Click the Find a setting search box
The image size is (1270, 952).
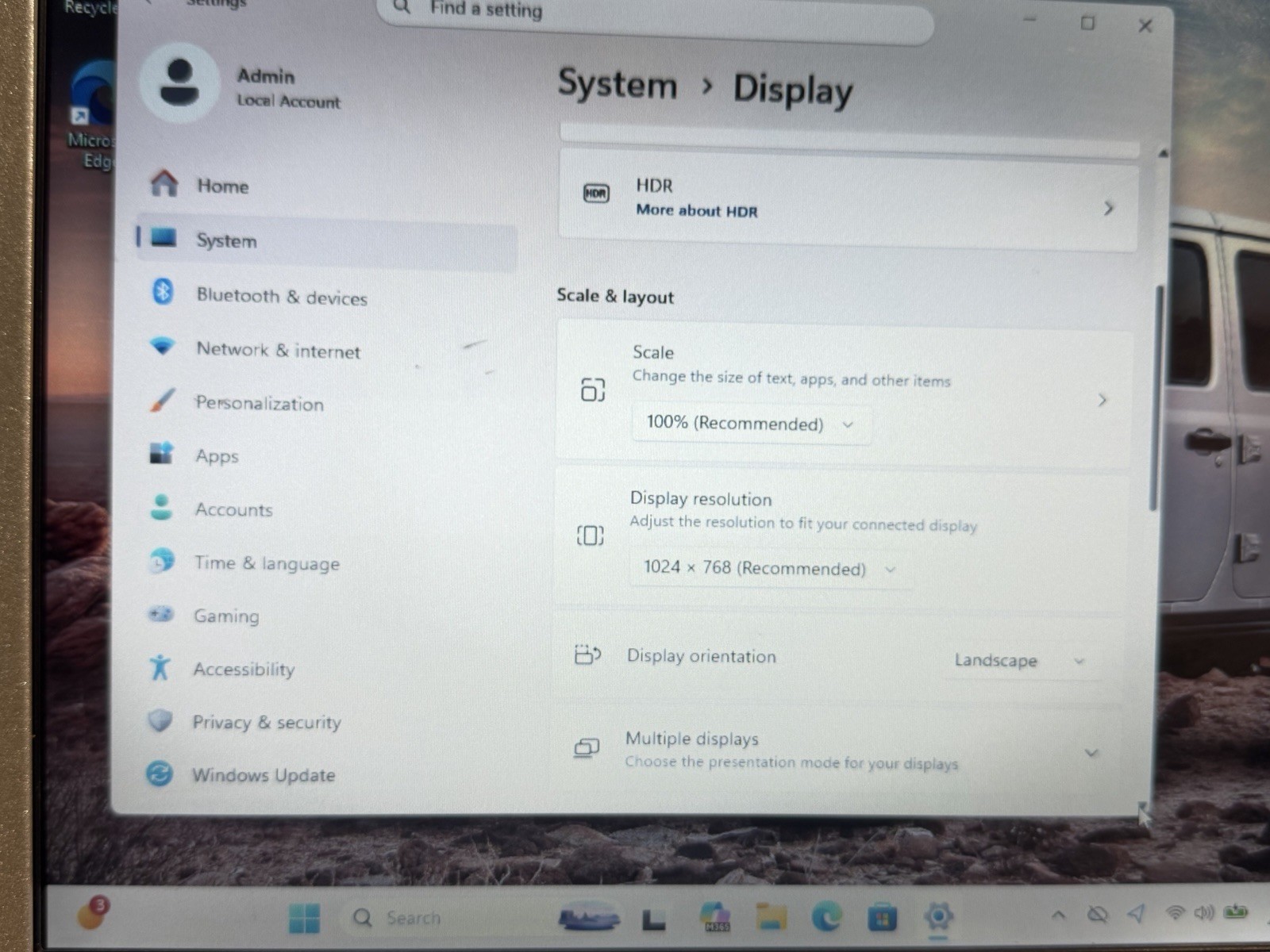656,16
